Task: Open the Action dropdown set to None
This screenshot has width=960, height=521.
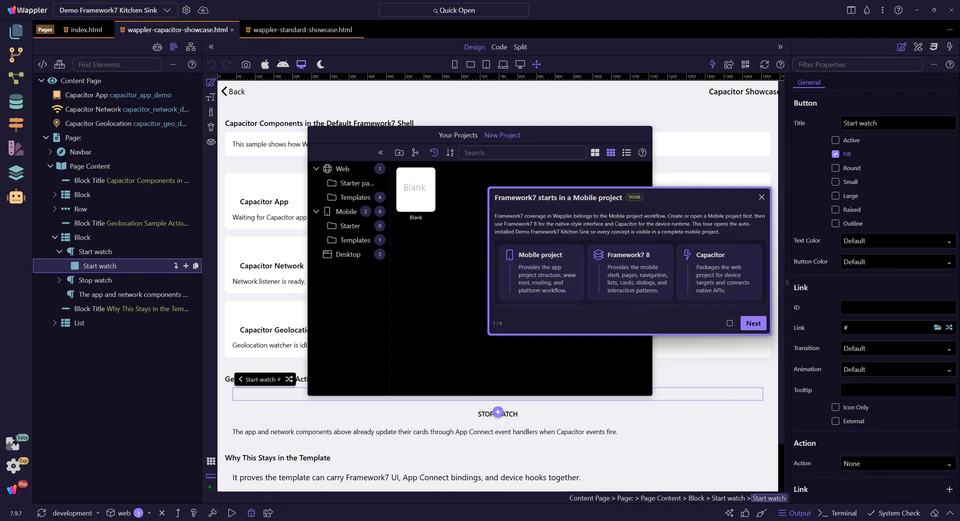Action: 897,463
